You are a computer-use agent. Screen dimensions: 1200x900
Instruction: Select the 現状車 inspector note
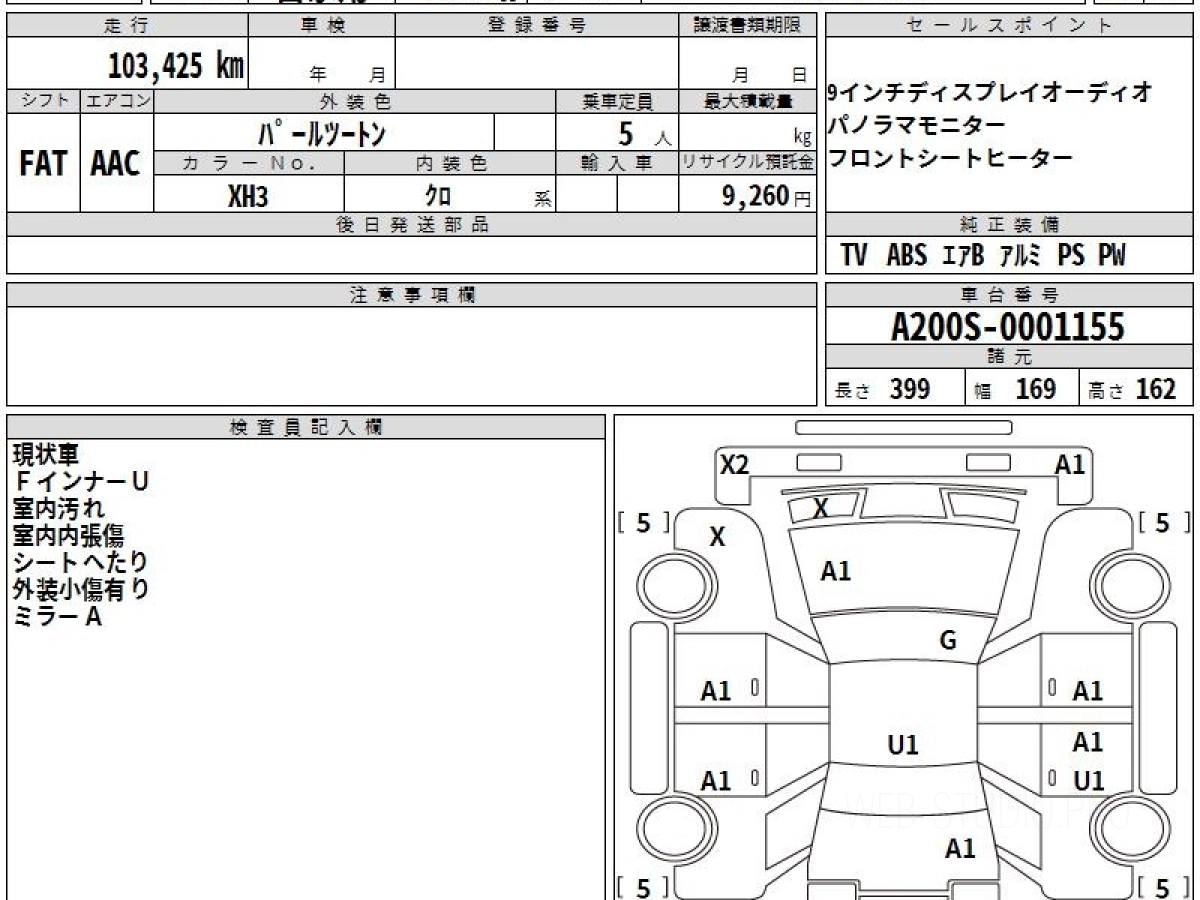pos(45,455)
